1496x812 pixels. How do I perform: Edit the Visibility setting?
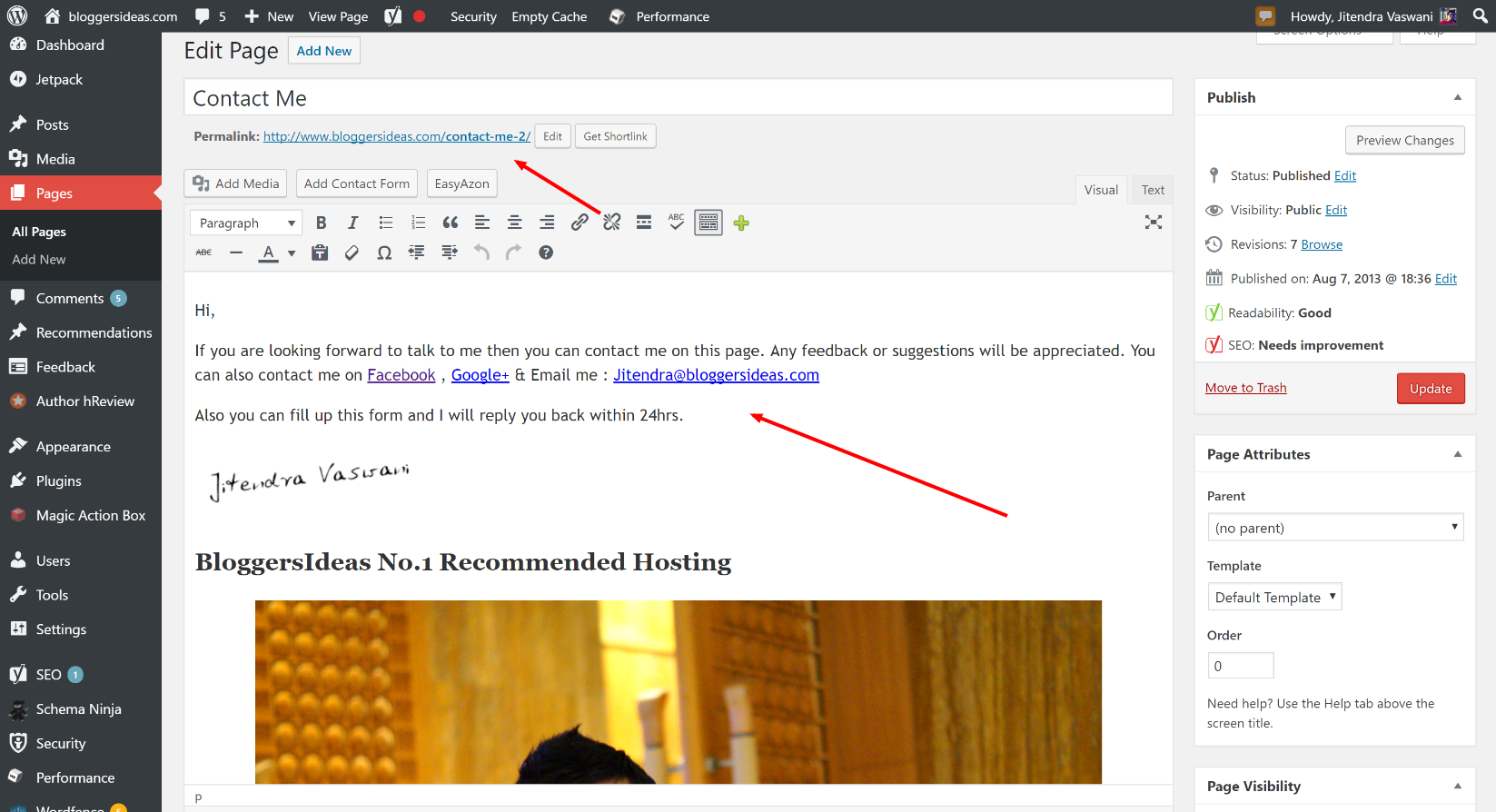click(x=1336, y=210)
